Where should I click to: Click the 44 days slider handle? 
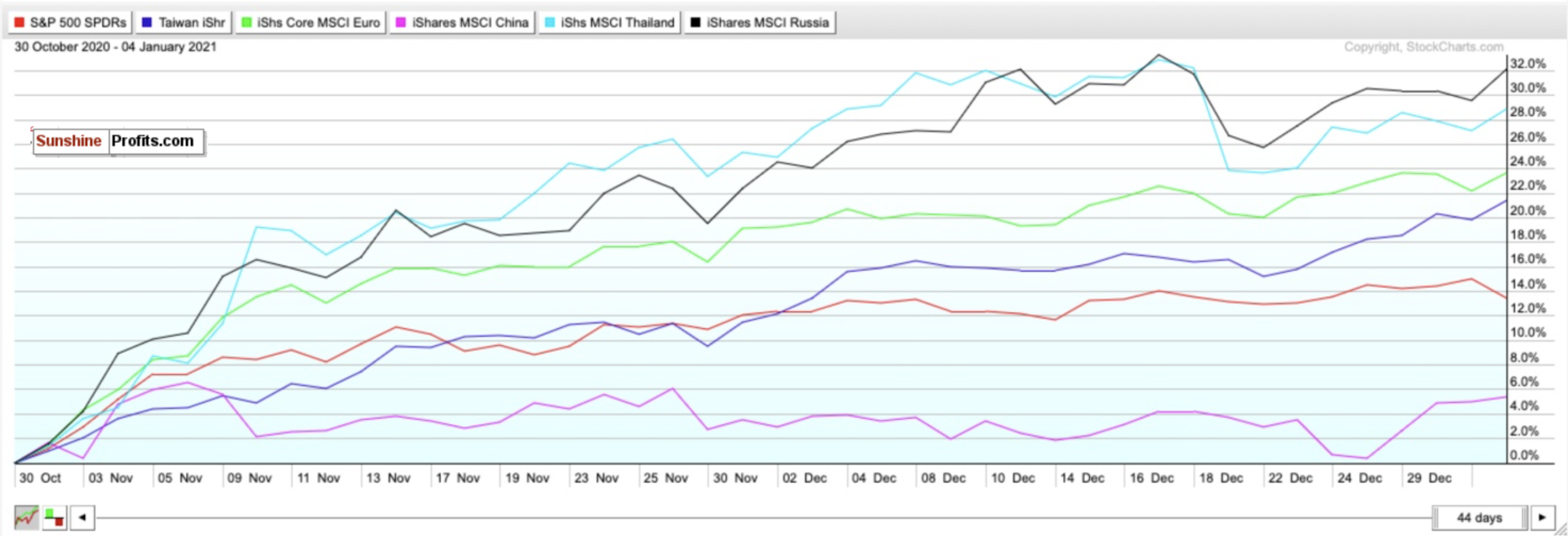click(x=1480, y=518)
